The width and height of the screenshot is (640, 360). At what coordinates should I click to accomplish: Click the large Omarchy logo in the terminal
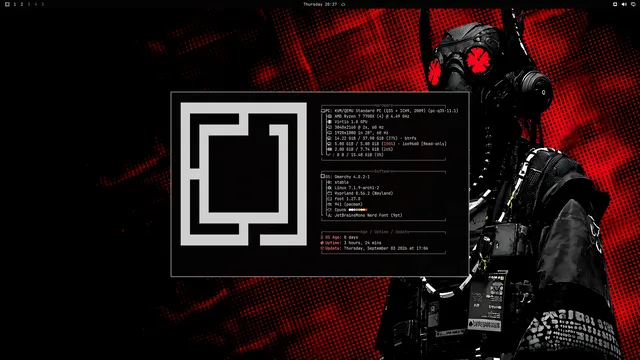244,174
